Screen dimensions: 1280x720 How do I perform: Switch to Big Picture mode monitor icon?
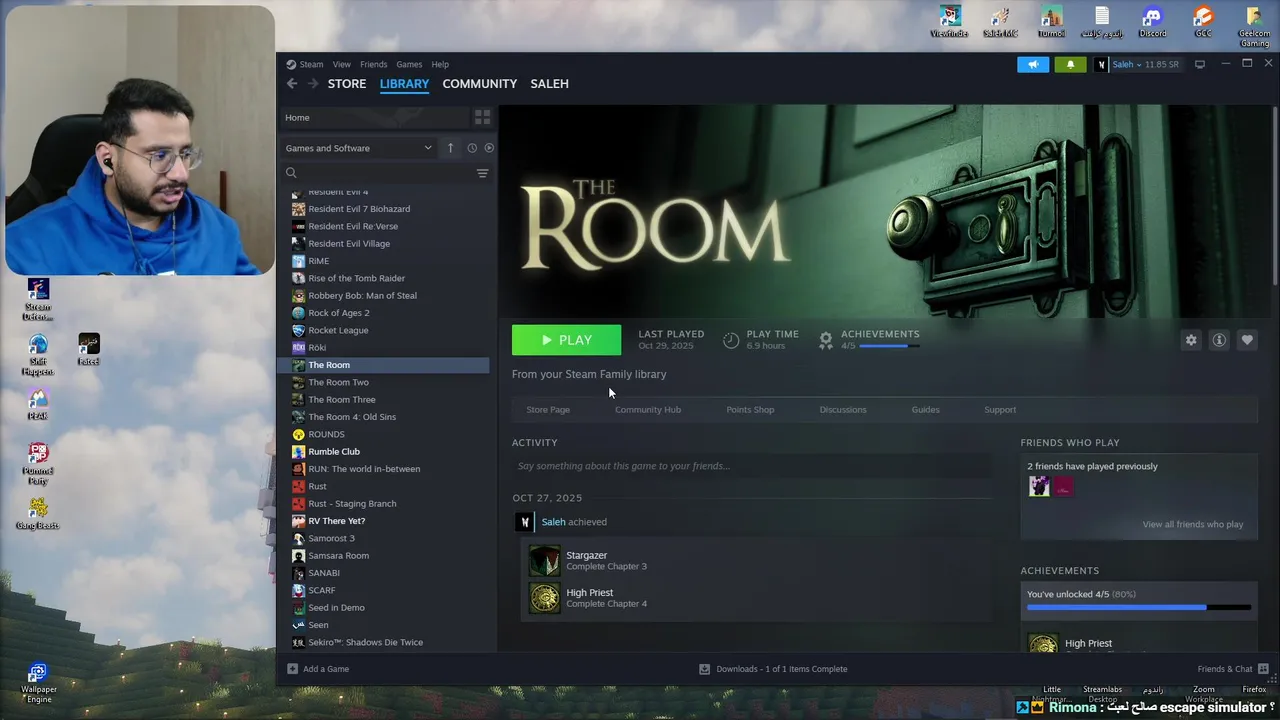coord(1200,64)
